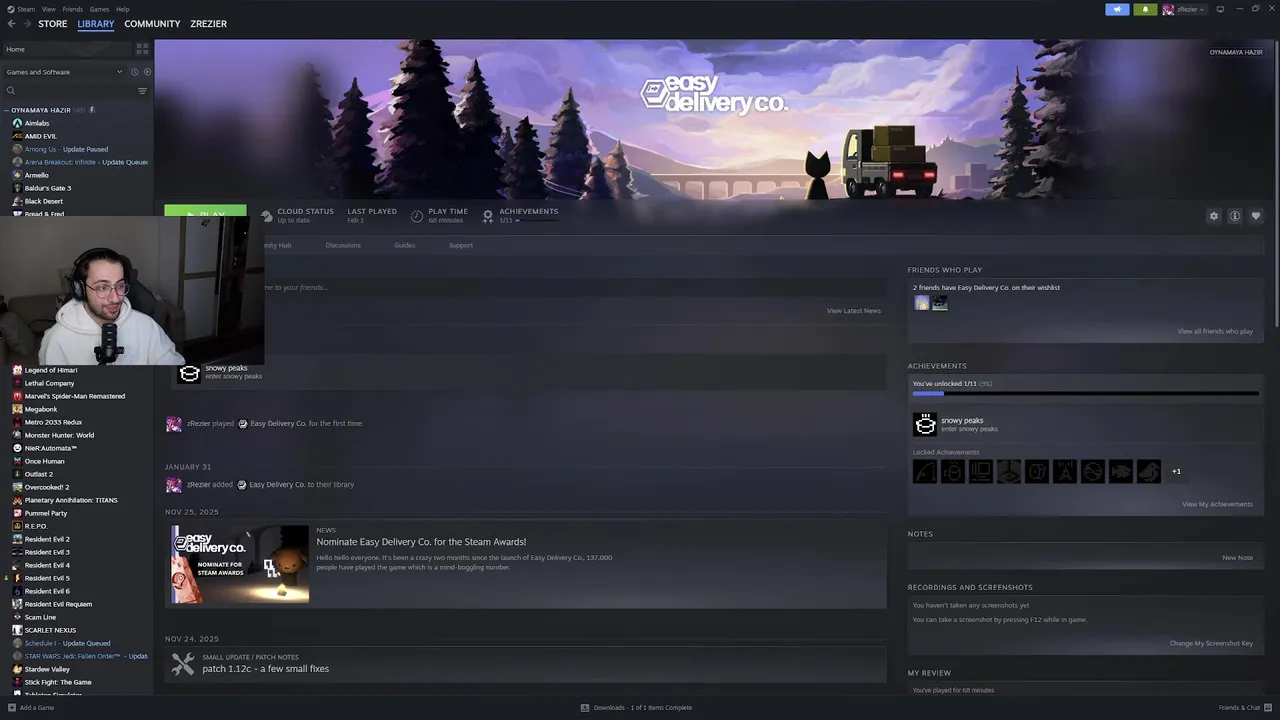Click the recent activity clock icon
This screenshot has width=1280, height=720.
134,72
